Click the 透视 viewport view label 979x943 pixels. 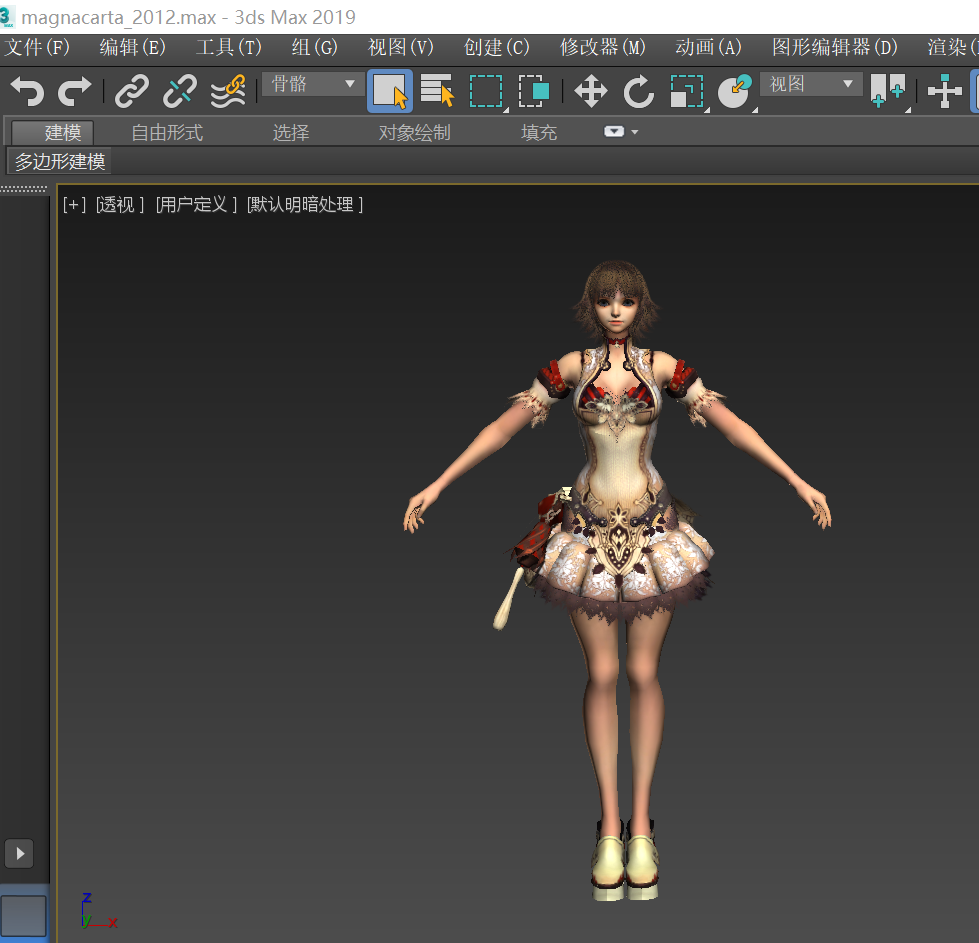120,204
